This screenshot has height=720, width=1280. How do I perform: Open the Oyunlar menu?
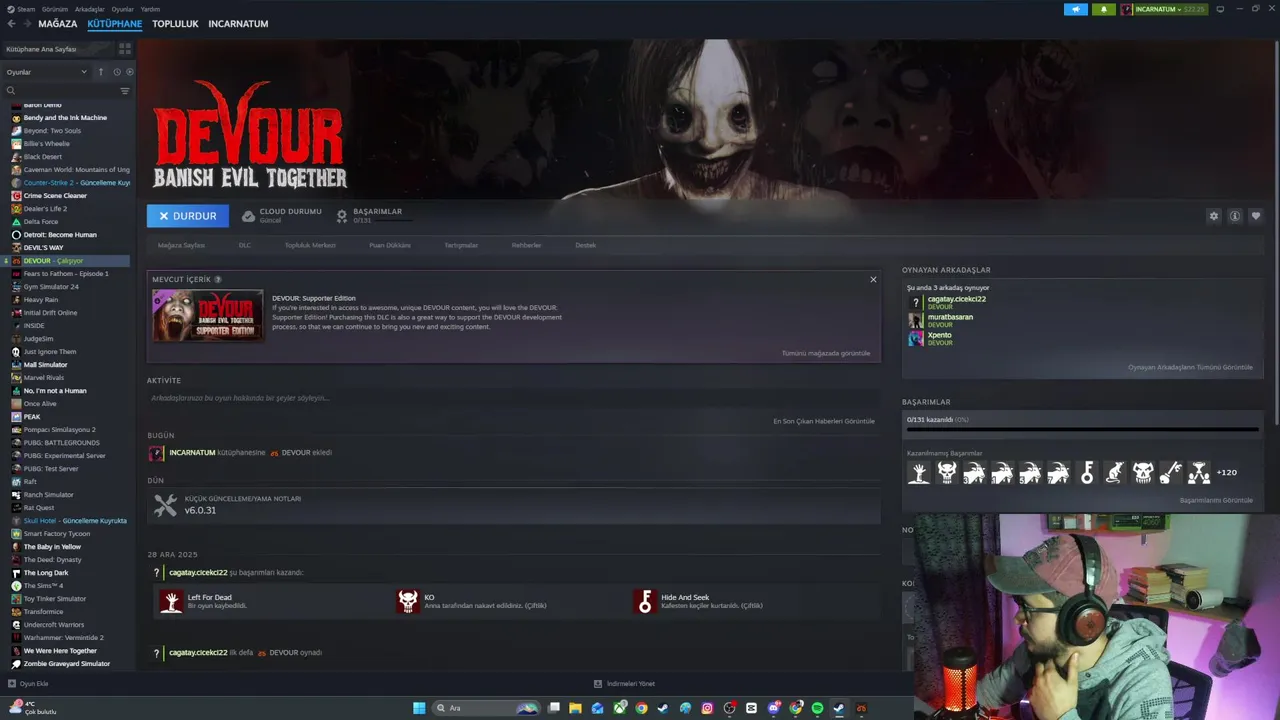pyautogui.click(x=122, y=9)
